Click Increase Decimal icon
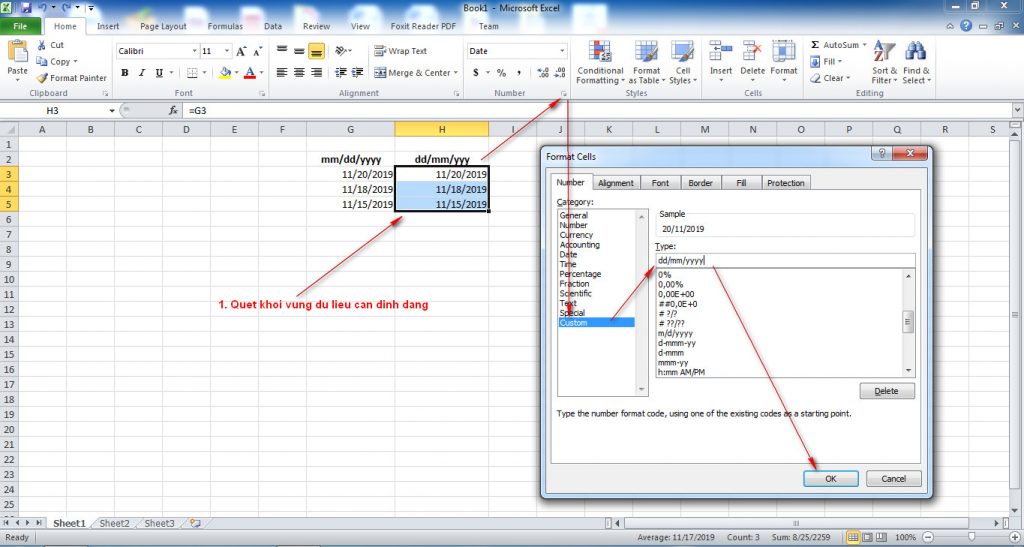The height and width of the screenshot is (547, 1024). tap(543, 72)
